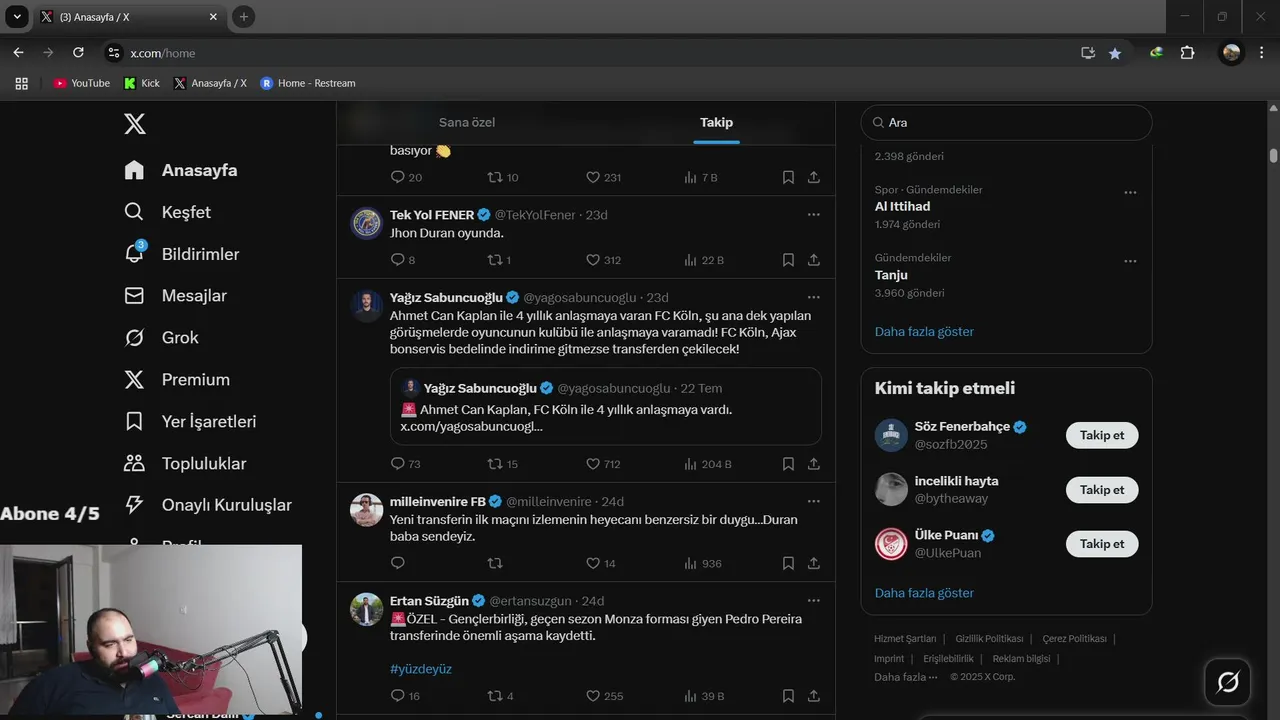Screen dimensions: 1280x720
Task: Open Tek Yol FENER profile avatar
Action: (x=366, y=223)
